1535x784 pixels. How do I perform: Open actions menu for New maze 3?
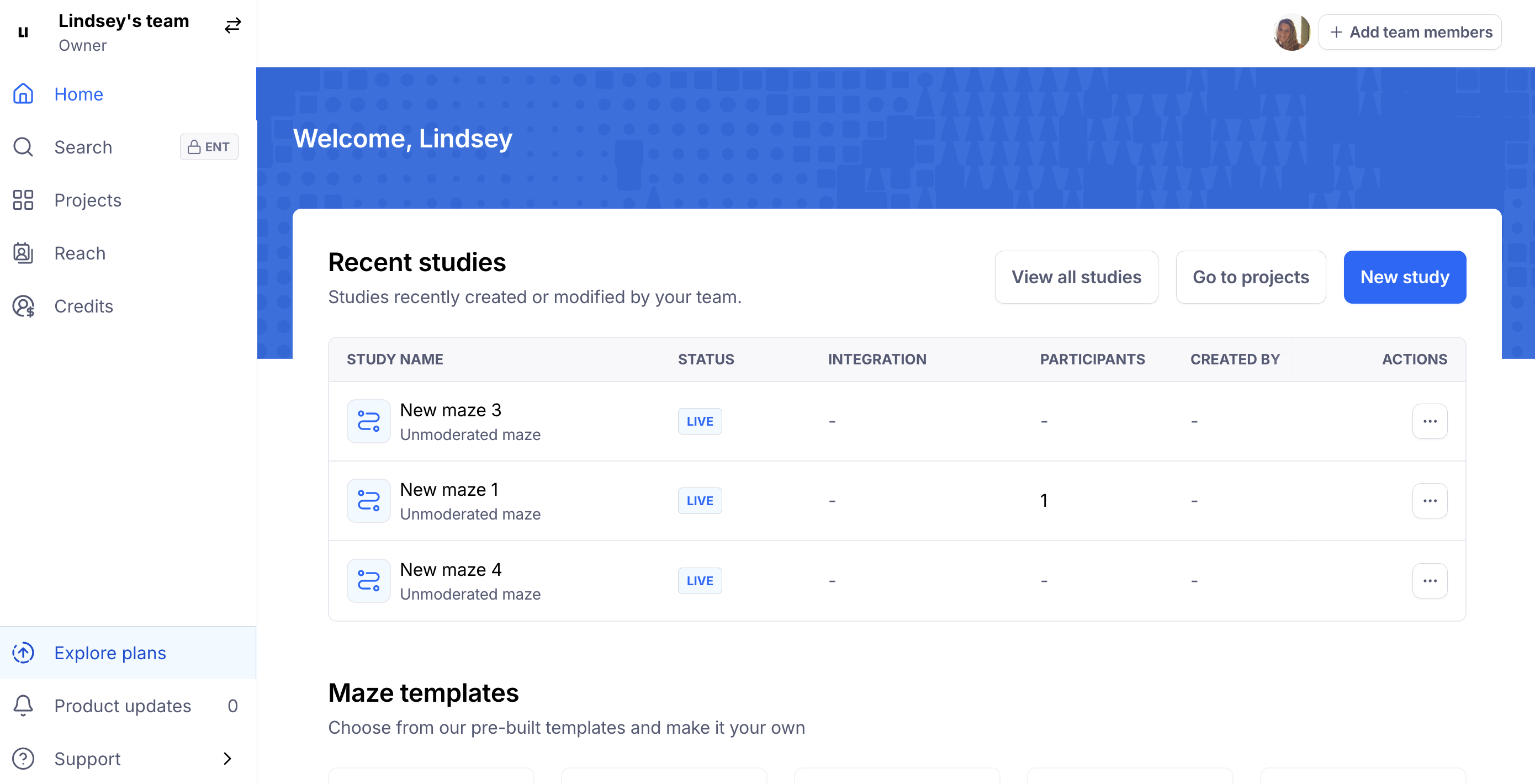coord(1429,421)
